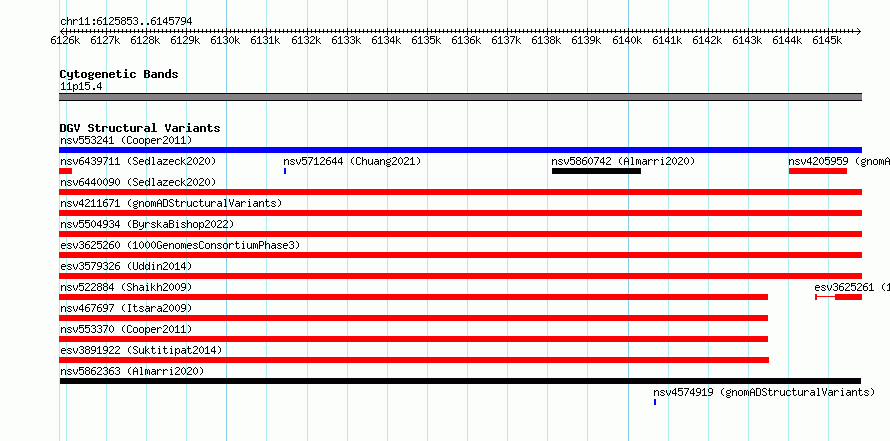
Task: Click the nsv467697 (Itsara2009) label
Action: [x=126, y=308]
